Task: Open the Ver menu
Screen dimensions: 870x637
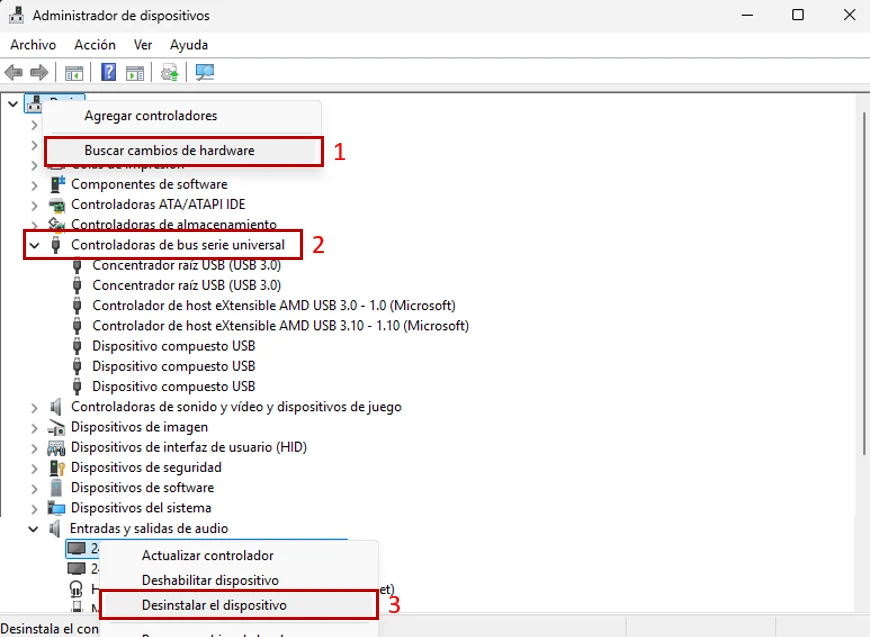Action: click(143, 45)
